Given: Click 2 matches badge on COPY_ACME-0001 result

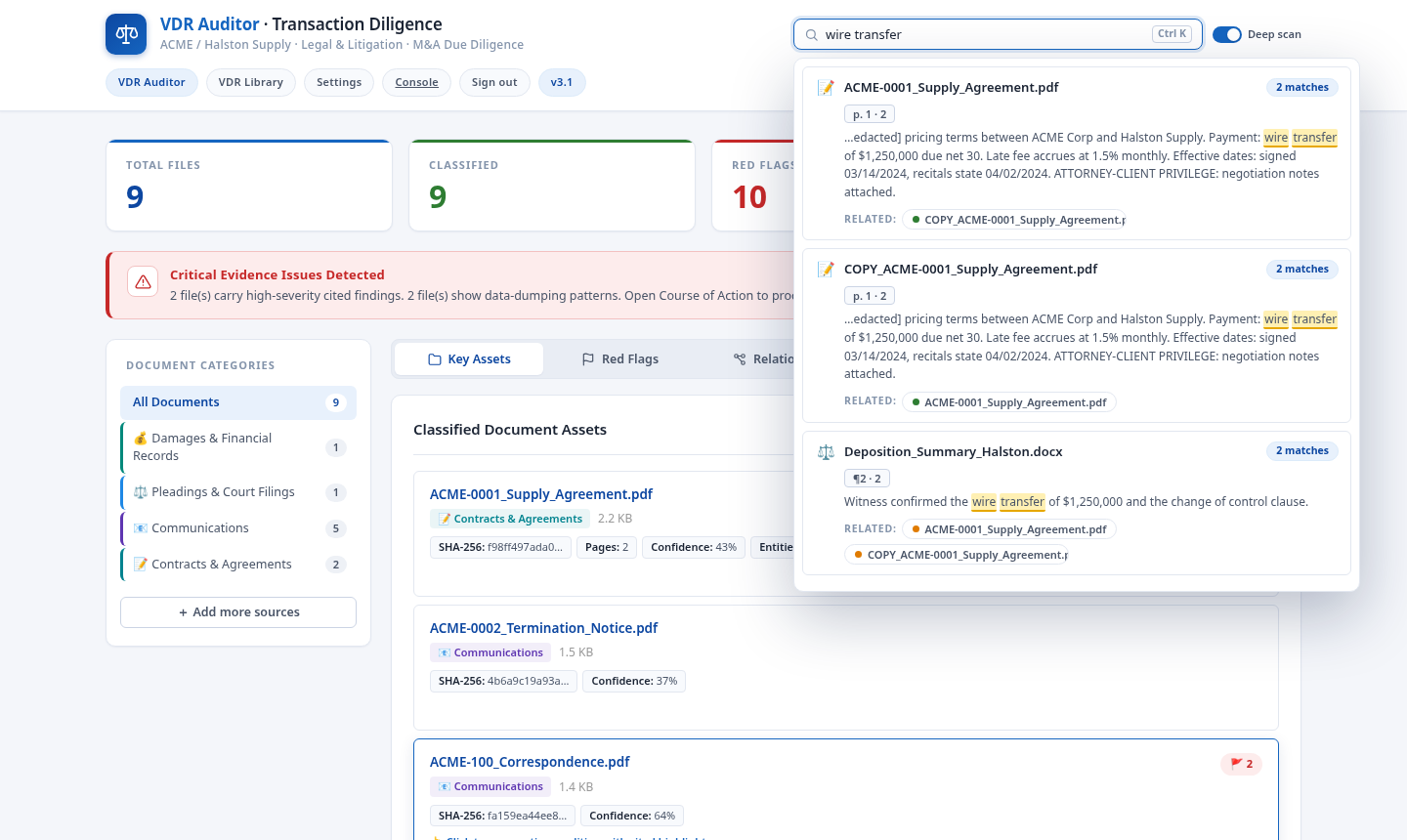Looking at the screenshot, I should (x=1302, y=269).
